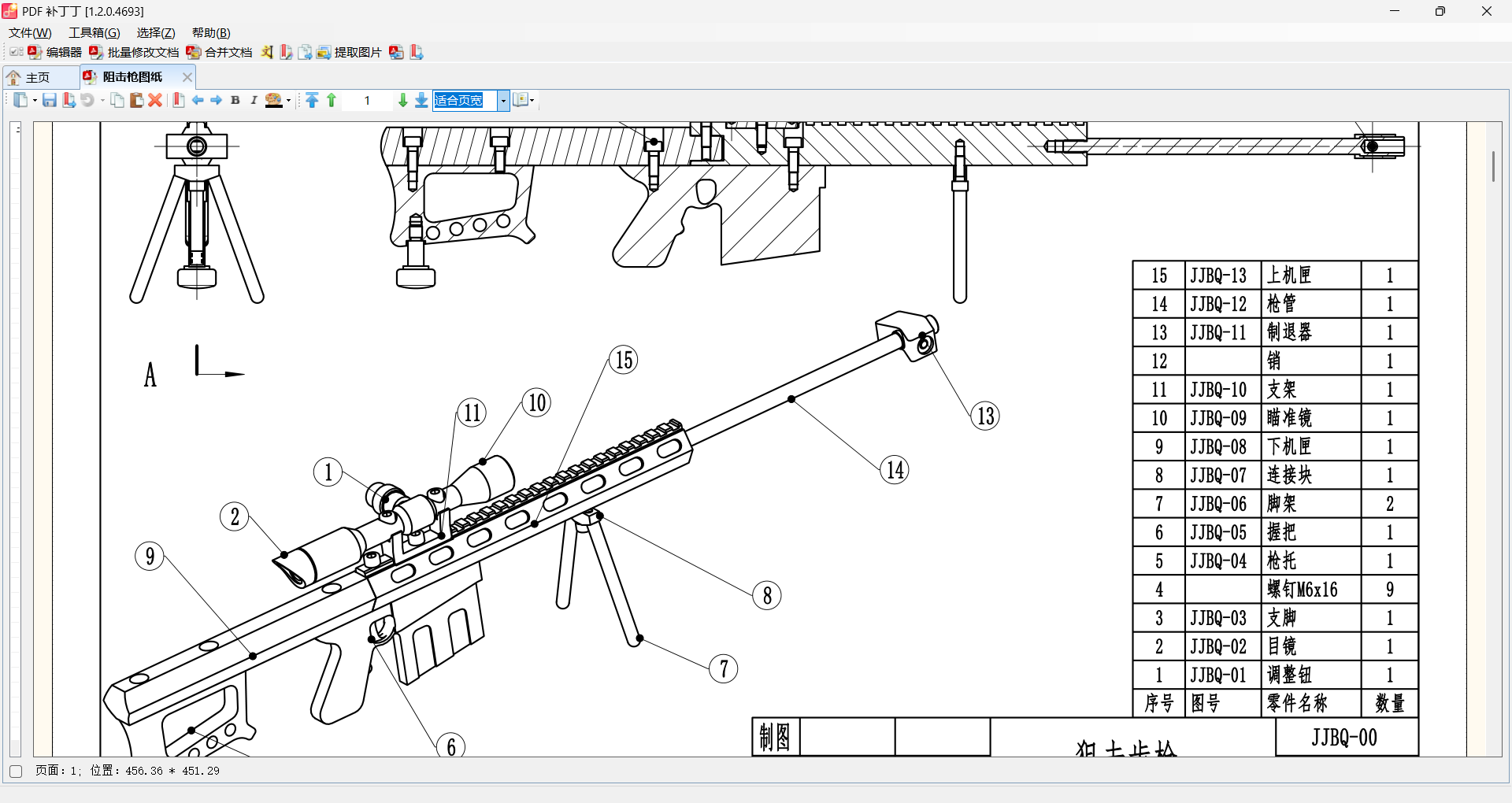The image size is (1512, 803).
Task: Switch to the 主页 tab
Action: click(x=36, y=76)
